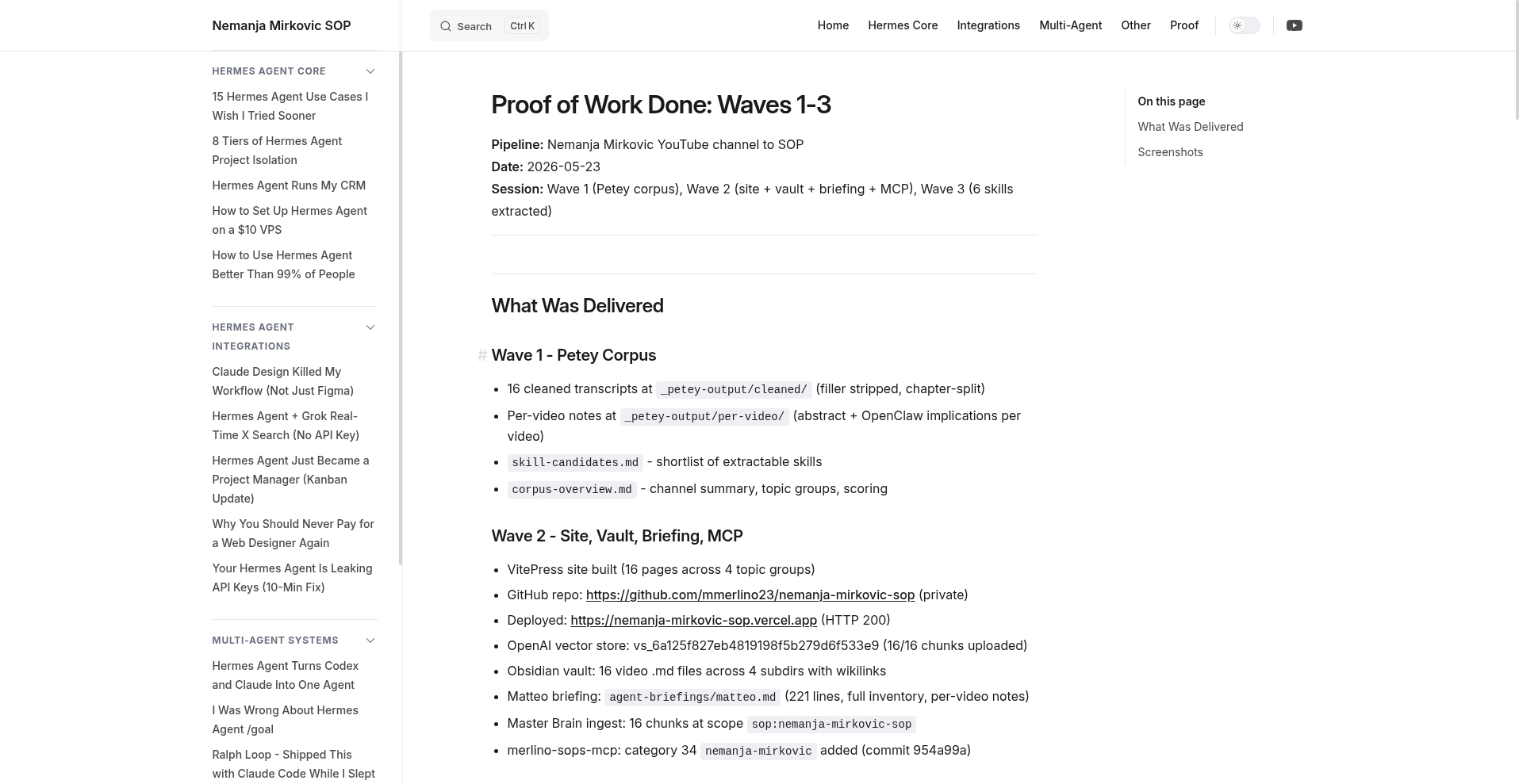Open Never Pay for a Web Designer article

click(293, 534)
